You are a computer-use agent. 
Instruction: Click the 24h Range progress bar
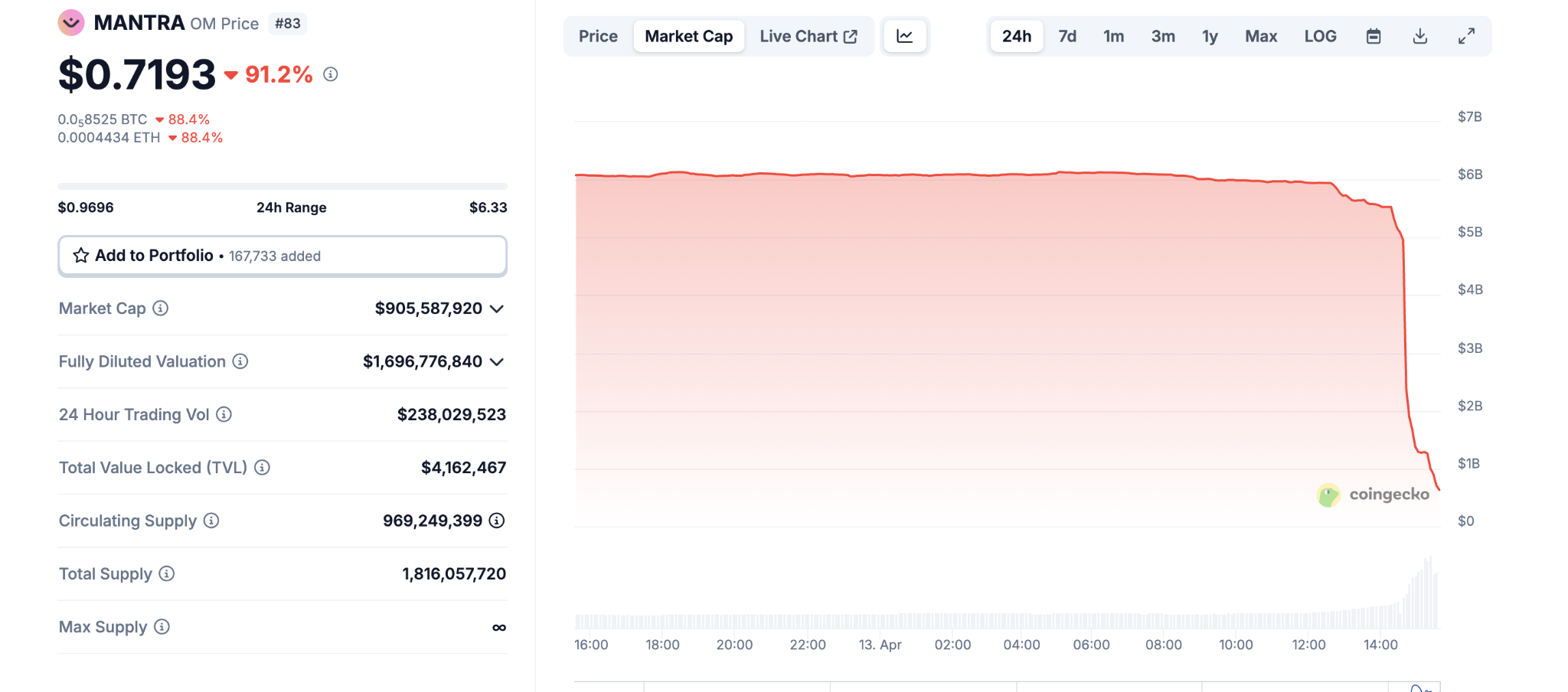tap(282, 185)
